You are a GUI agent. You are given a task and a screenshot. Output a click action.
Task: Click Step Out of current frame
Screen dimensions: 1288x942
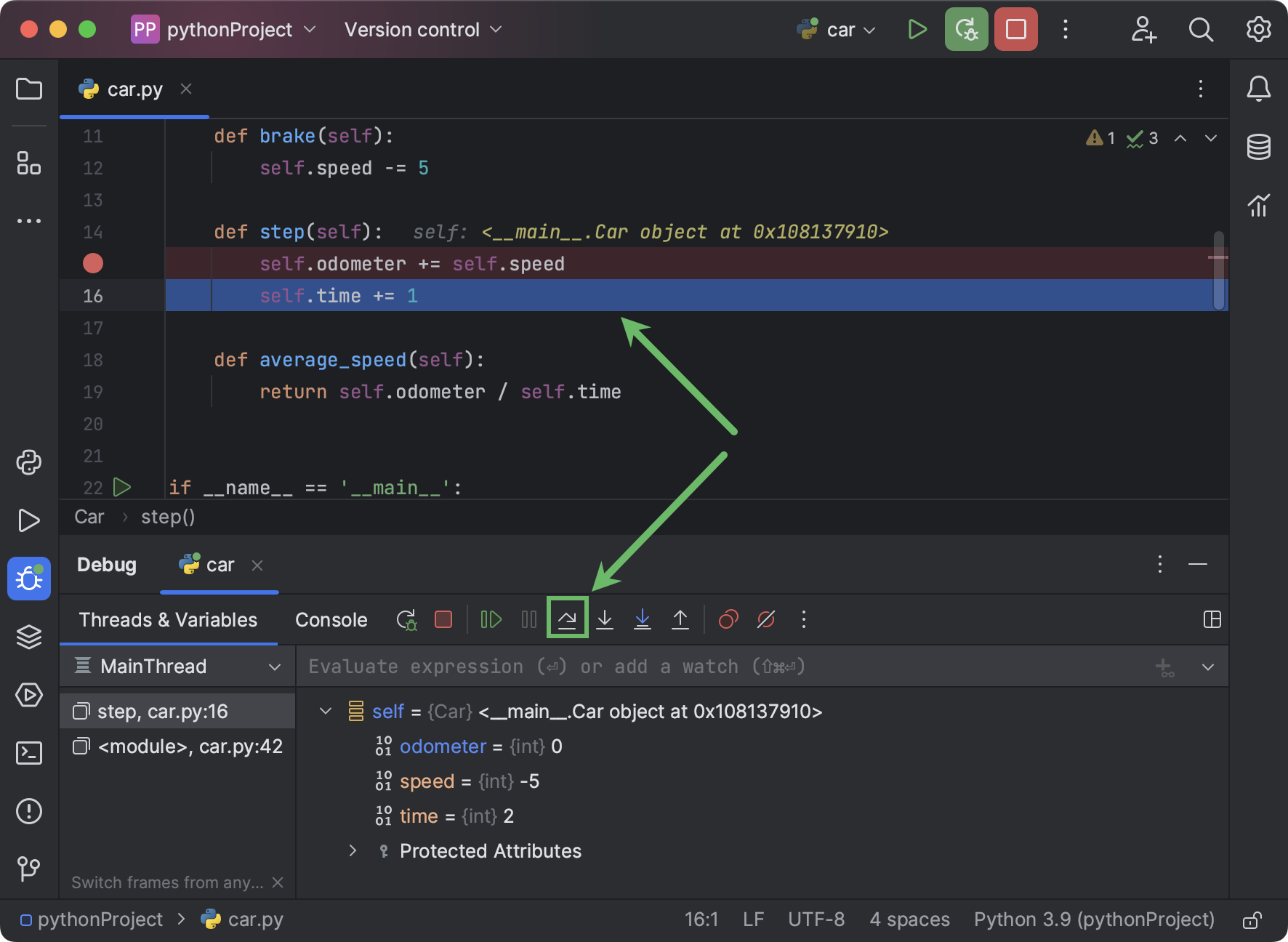(680, 619)
